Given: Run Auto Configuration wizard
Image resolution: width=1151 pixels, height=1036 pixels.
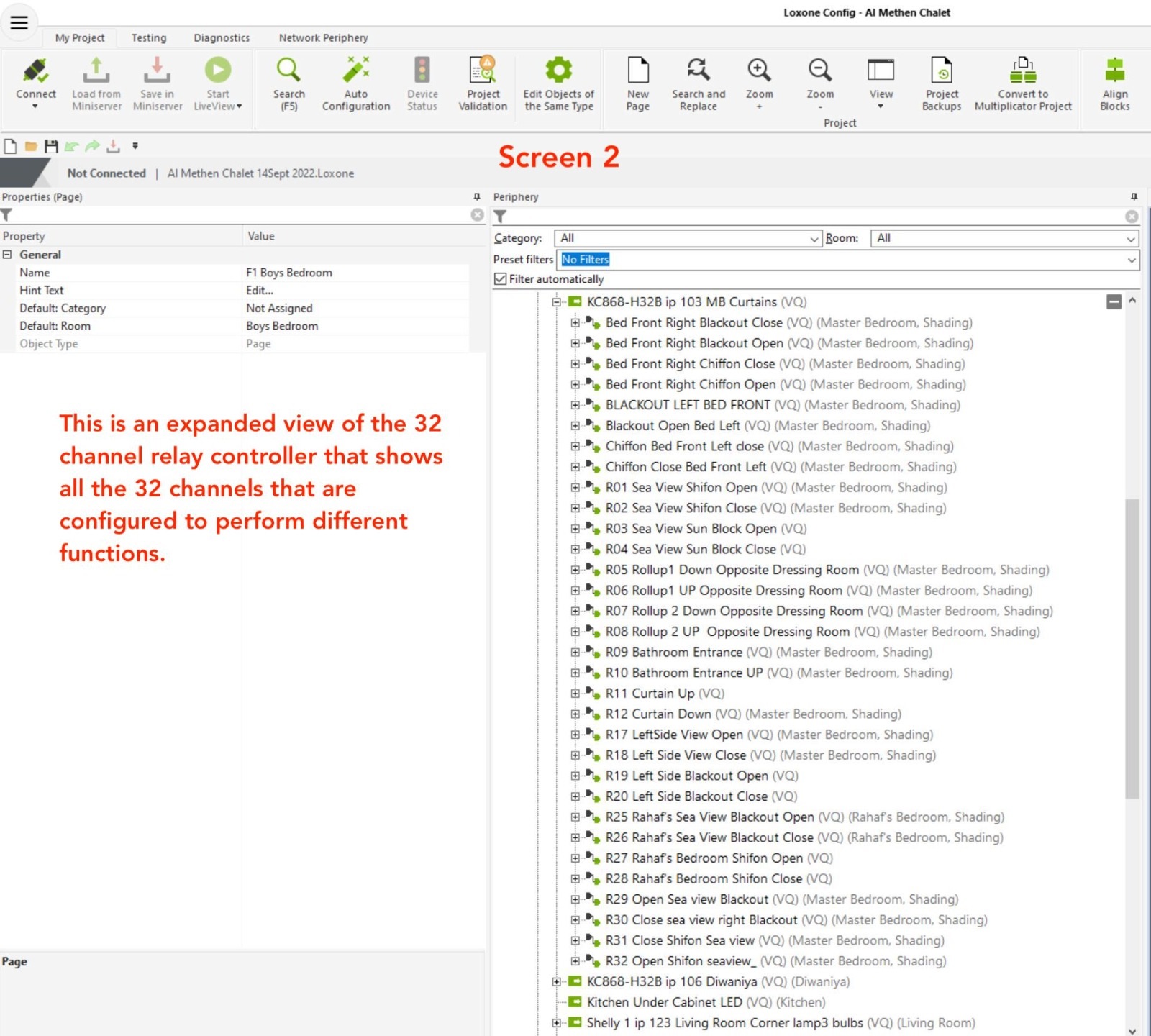Looking at the screenshot, I should click(355, 72).
